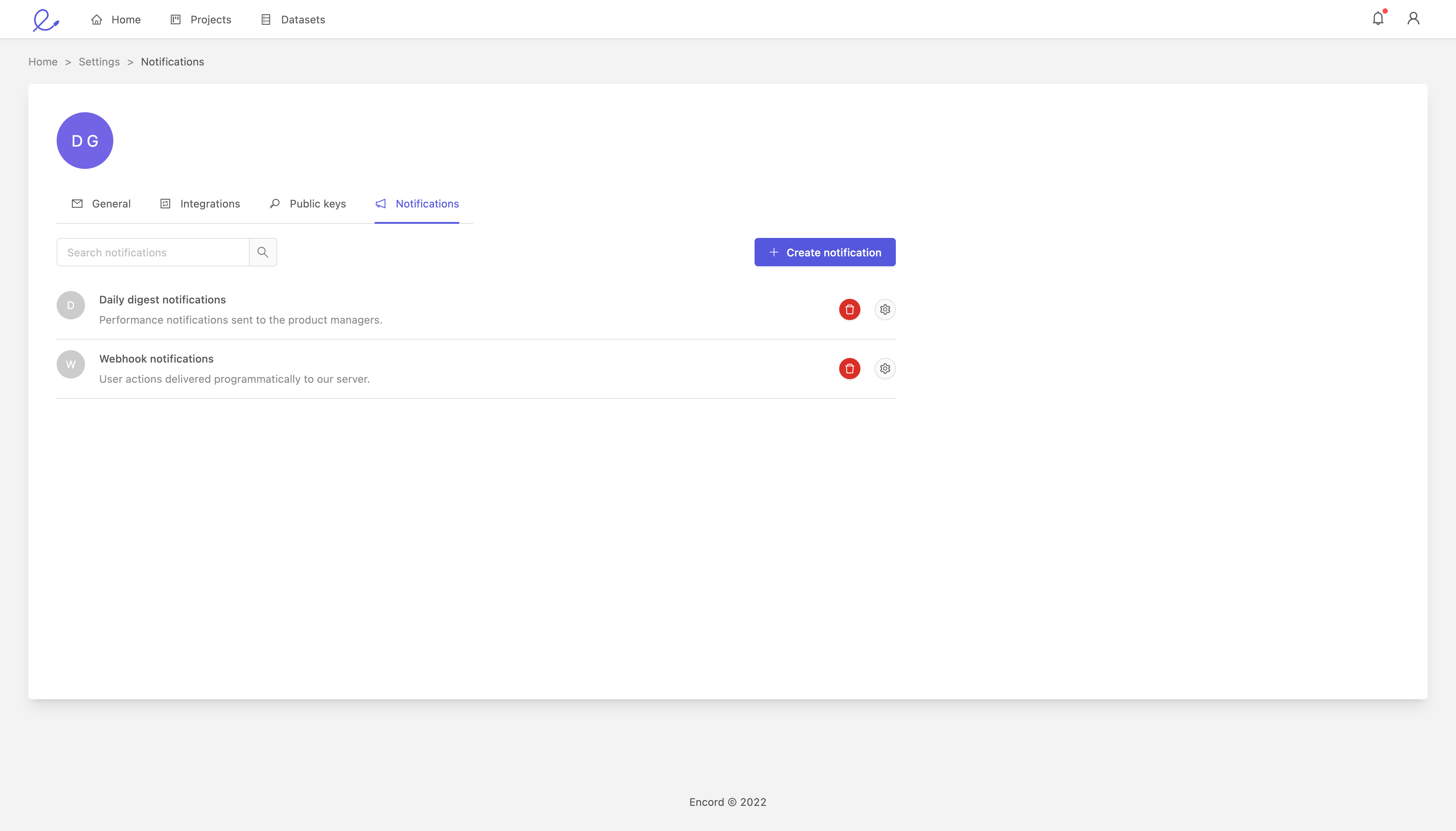Click the search magnifier button
The width and height of the screenshot is (1456, 831).
pos(262,252)
